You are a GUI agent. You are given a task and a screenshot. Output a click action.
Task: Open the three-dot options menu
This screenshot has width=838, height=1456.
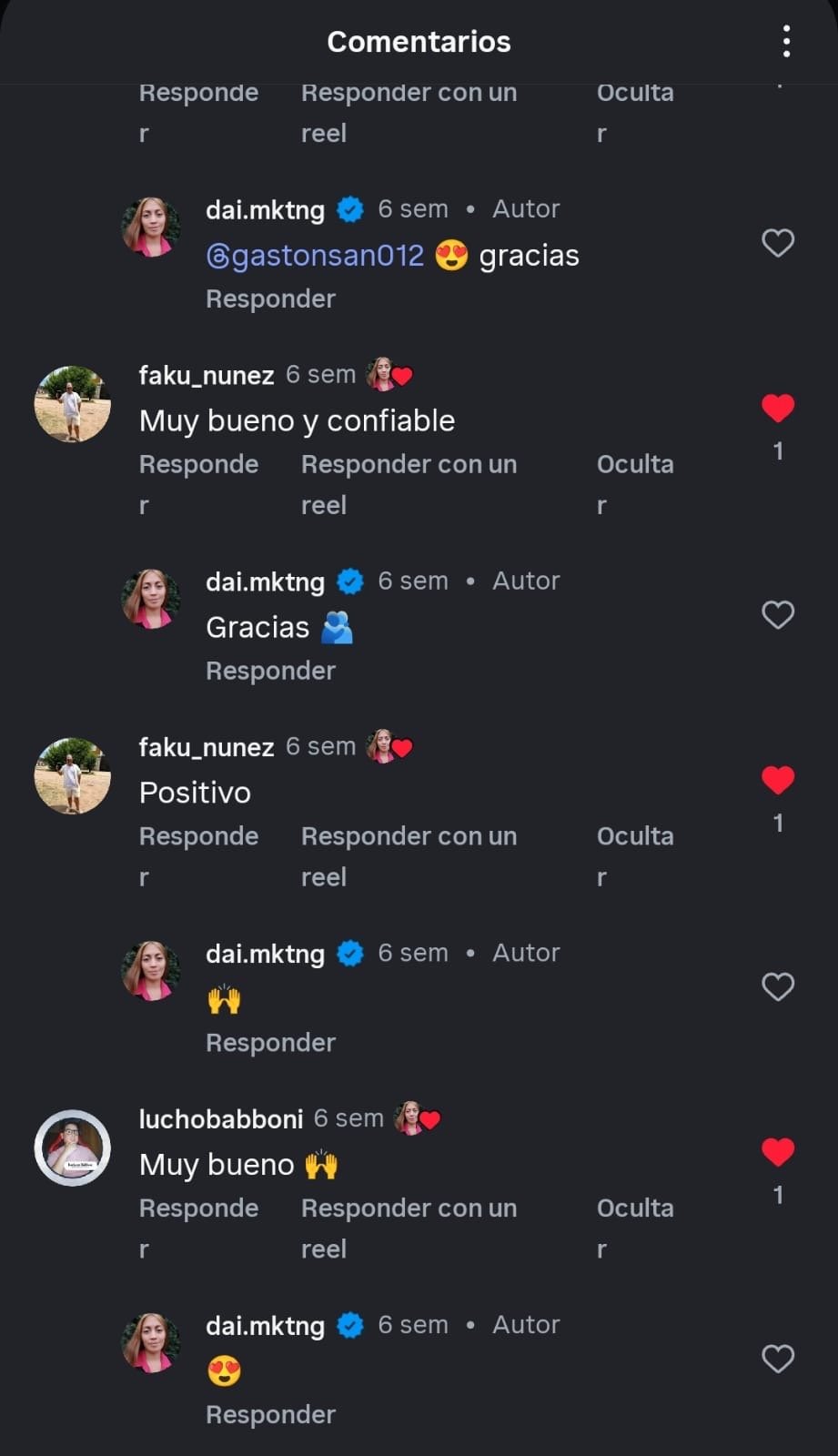[786, 40]
